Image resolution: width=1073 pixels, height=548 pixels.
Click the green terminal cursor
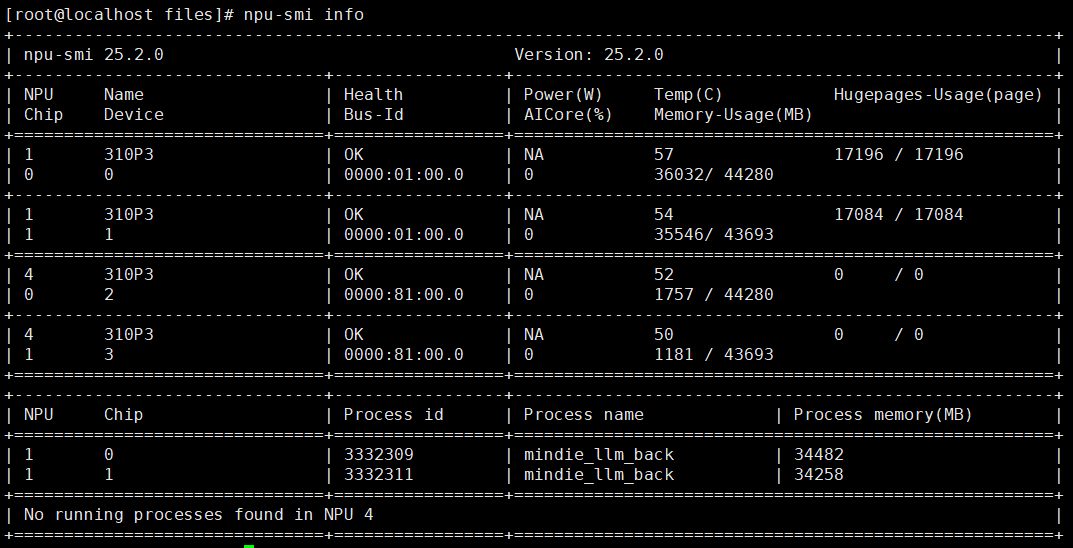pos(249,546)
